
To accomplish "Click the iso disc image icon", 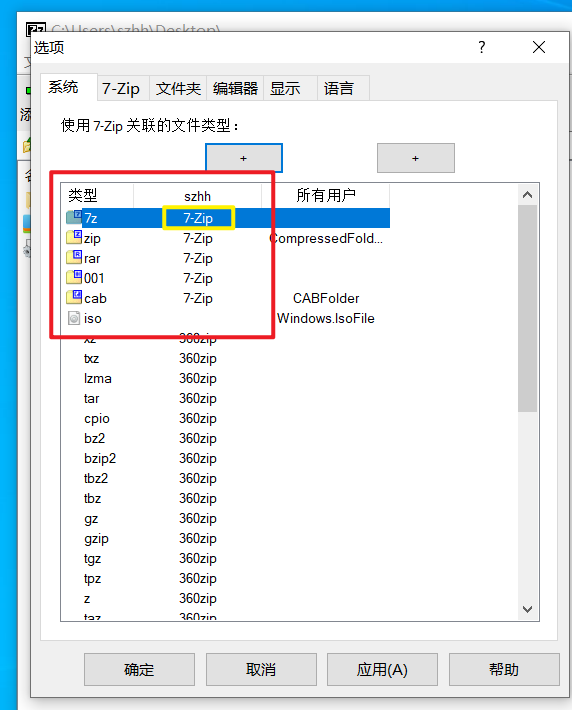I will click(x=74, y=318).
